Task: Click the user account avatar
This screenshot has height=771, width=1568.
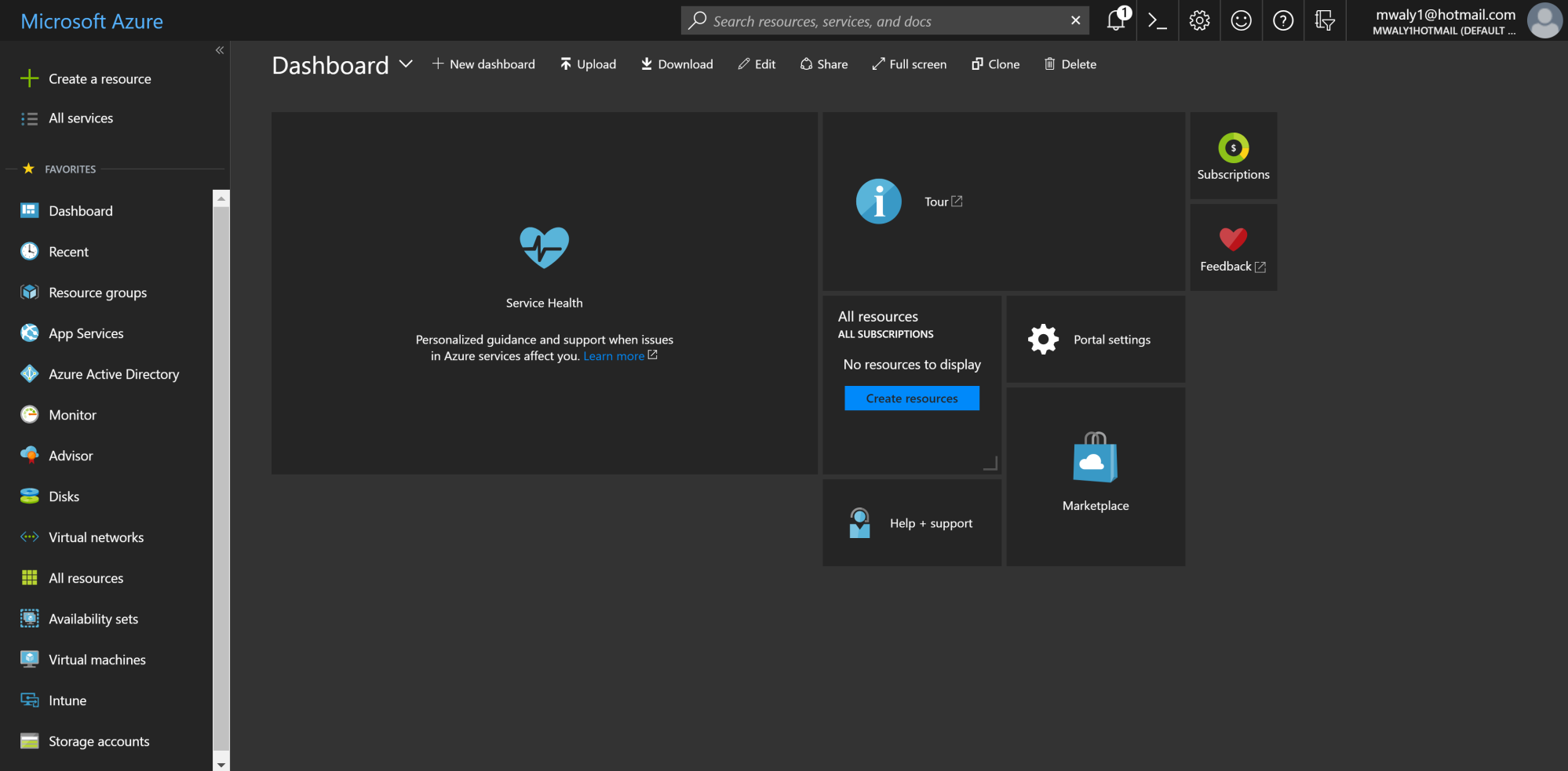Action: pos(1544,20)
